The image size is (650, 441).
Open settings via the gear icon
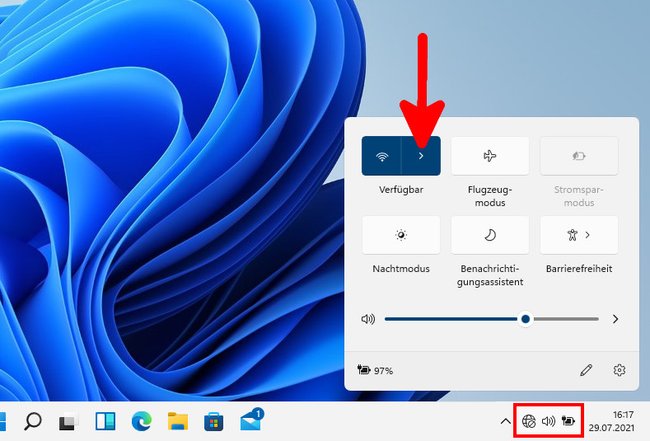click(619, 370)
